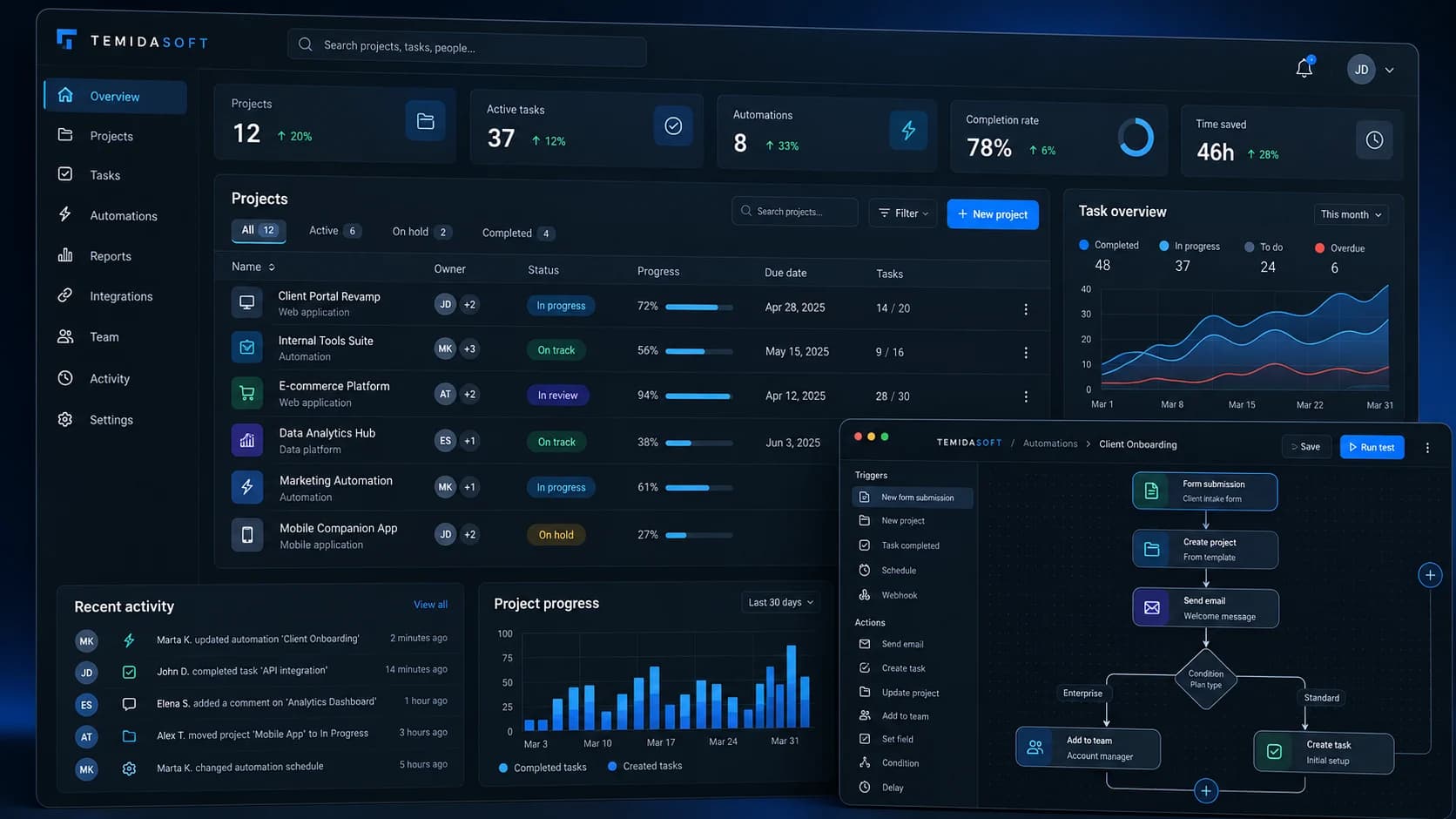The width and height of the screenshot is (1456, 819).
Task: Click View all in Recent activity
Action: click(430, 605)
